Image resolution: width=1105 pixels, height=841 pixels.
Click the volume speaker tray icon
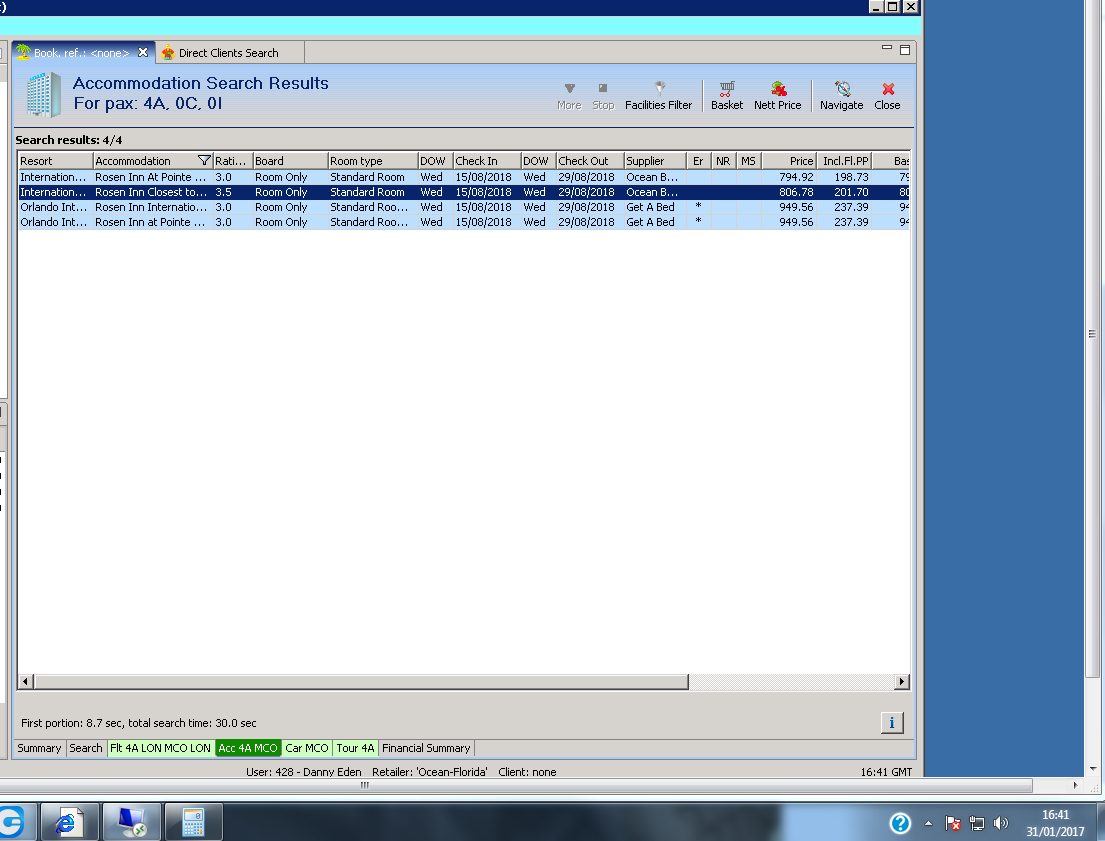(x=1000, y=823)
